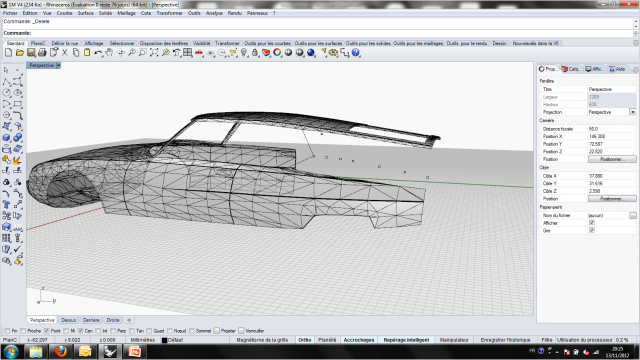The image size is (640, 360).
Task: Open the Fichier menu
Action: (10, 13)
